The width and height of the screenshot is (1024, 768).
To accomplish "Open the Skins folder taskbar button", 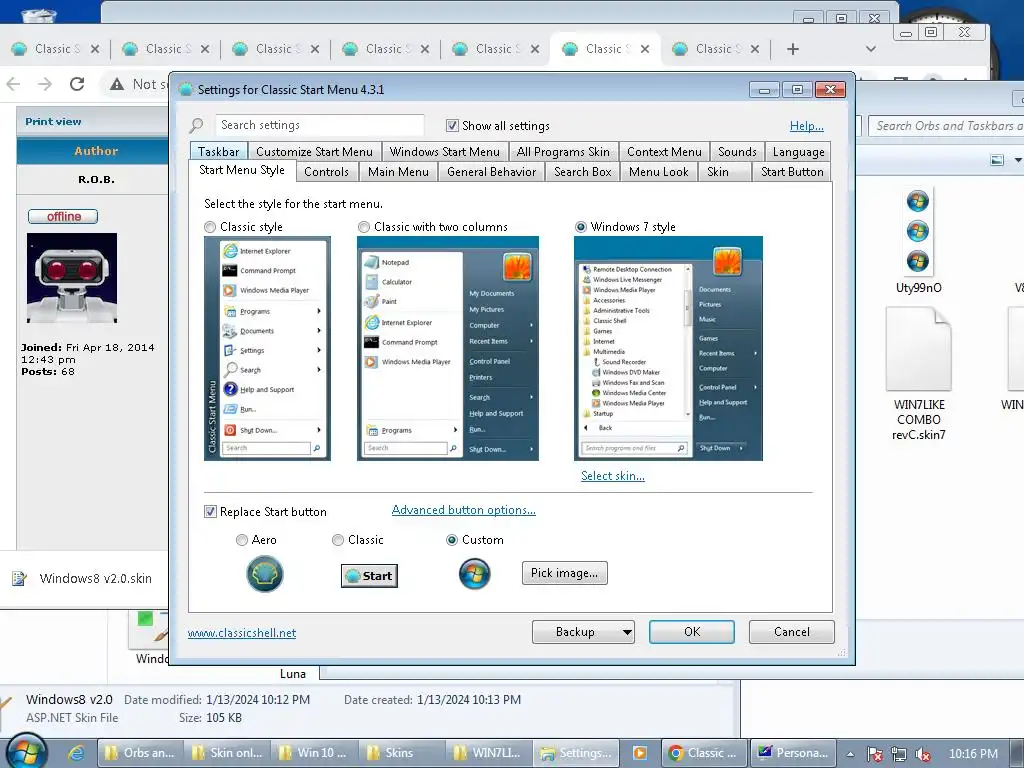I will tap(401, 753).
